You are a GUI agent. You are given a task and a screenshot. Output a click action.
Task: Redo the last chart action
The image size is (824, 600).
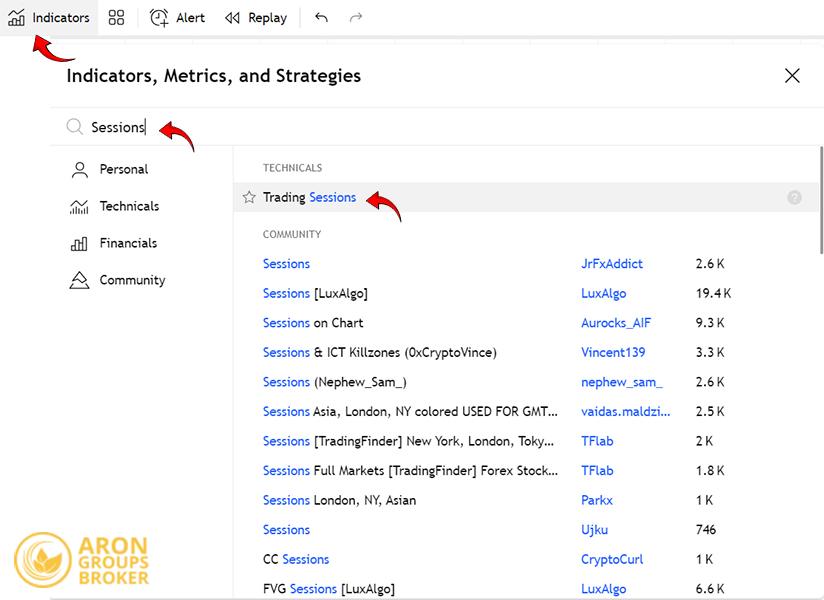356,17
